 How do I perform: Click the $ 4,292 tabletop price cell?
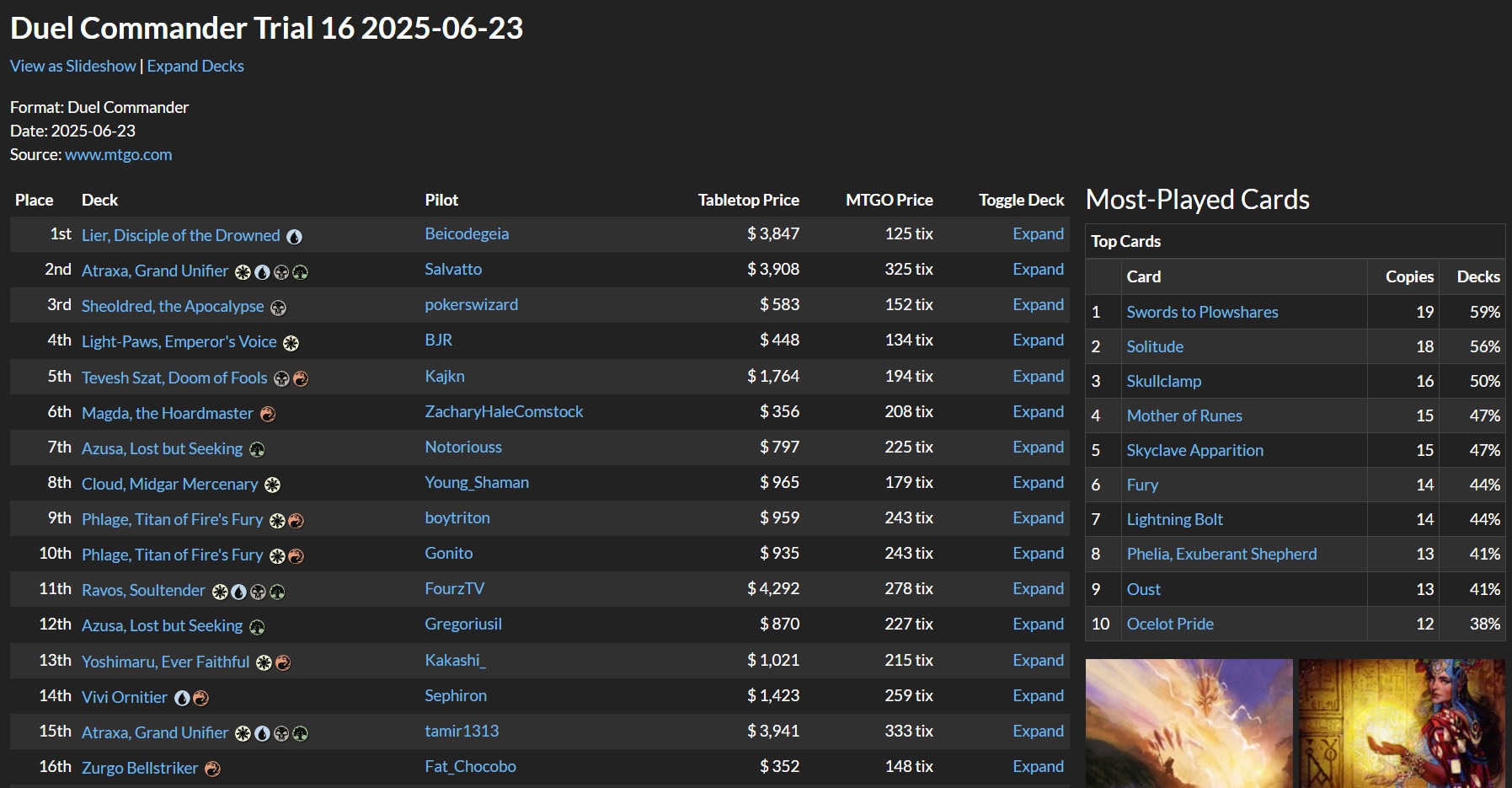pos(773,588)
